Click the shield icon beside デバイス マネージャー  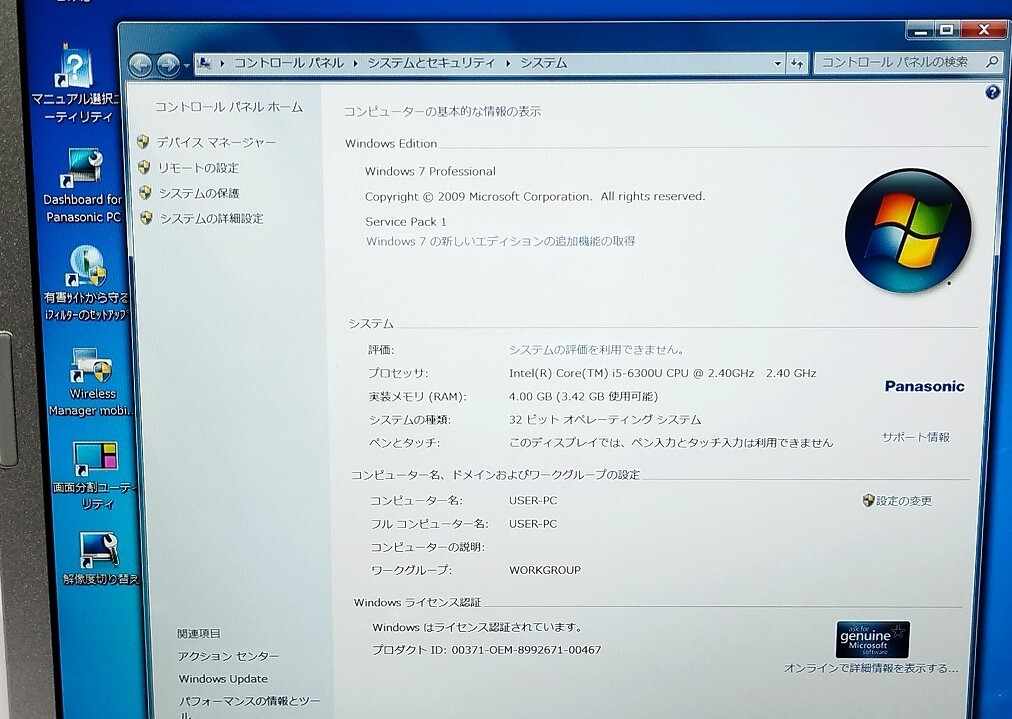pos(143,141)
